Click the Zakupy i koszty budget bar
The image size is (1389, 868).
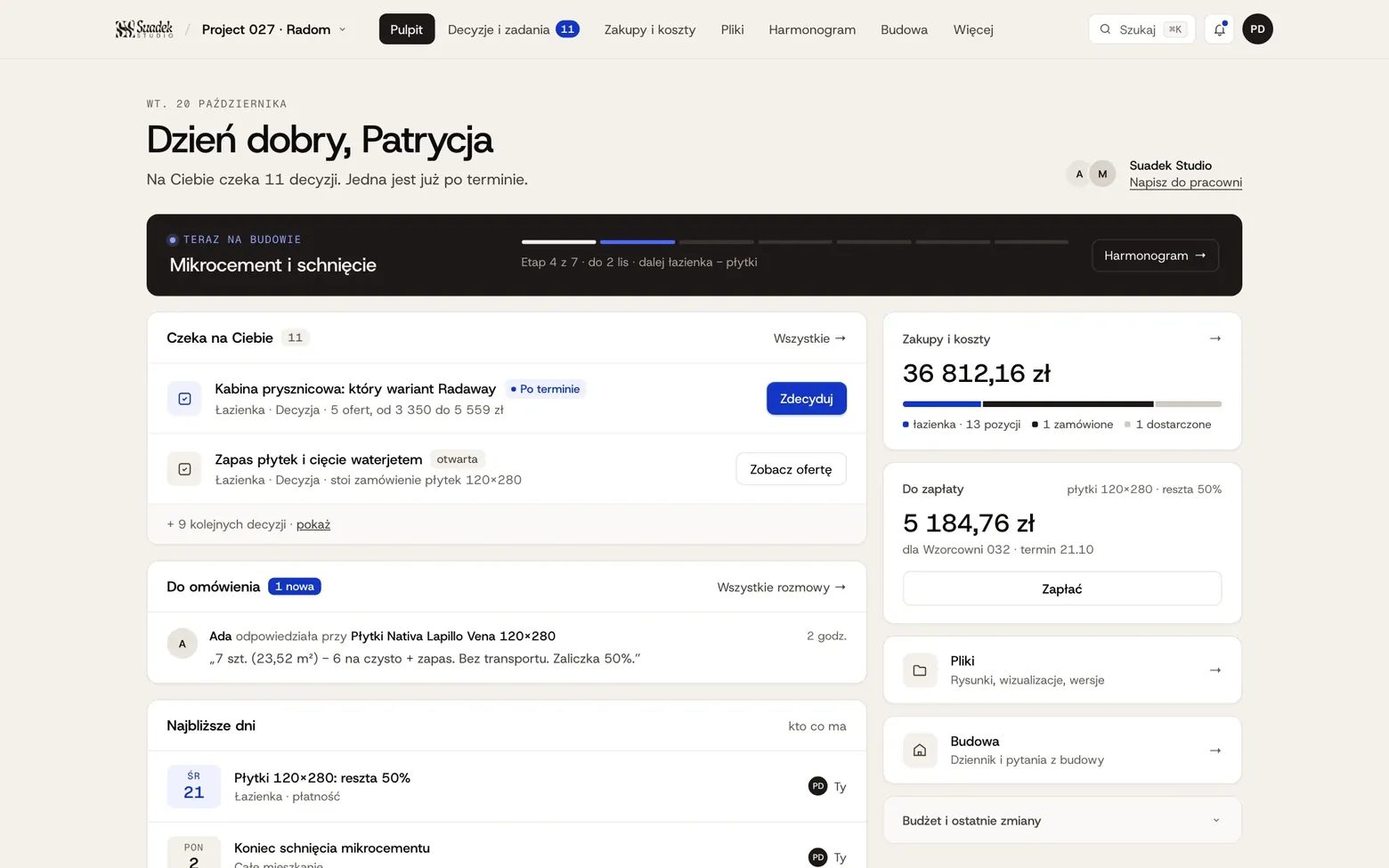pyautogui.click(x=1062, y=404)
